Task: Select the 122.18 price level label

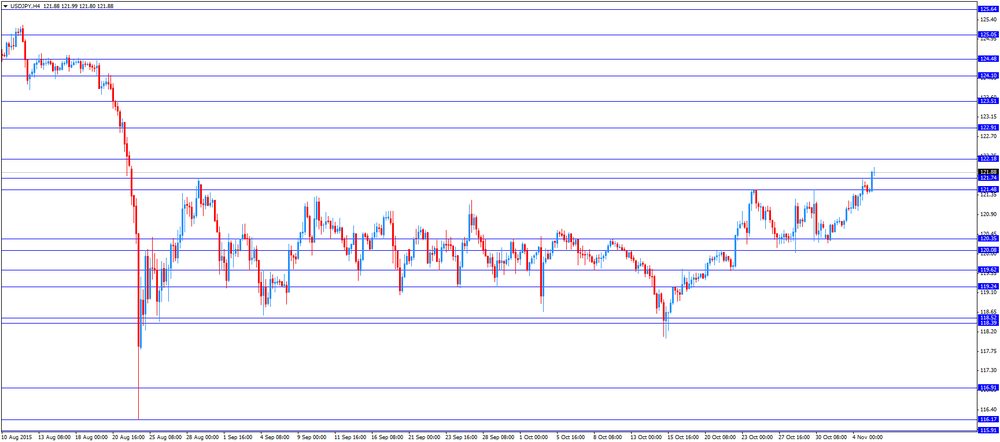Action: (988, 159)
